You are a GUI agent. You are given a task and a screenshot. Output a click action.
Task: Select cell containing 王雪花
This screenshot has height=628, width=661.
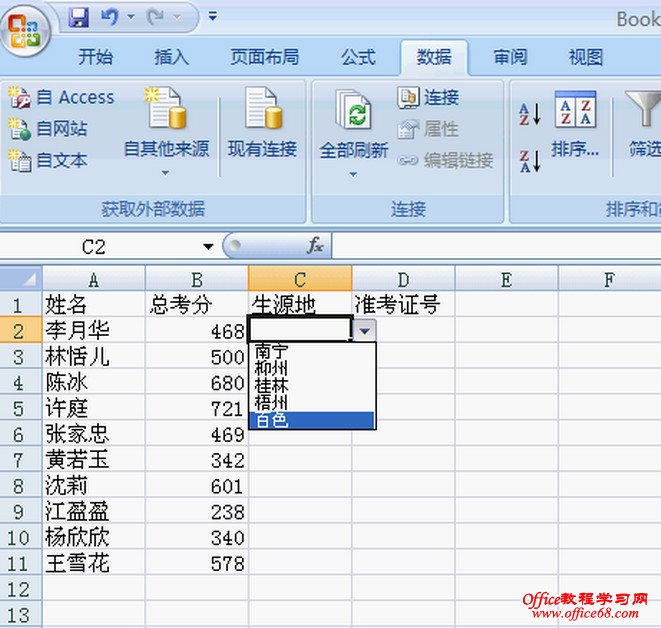(x=94, y=563)
